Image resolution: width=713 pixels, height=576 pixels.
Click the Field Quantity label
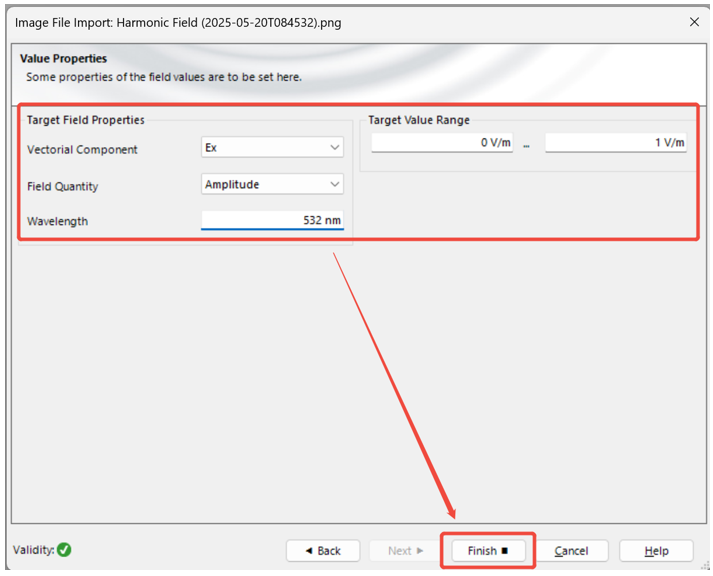tap(62, 186)
